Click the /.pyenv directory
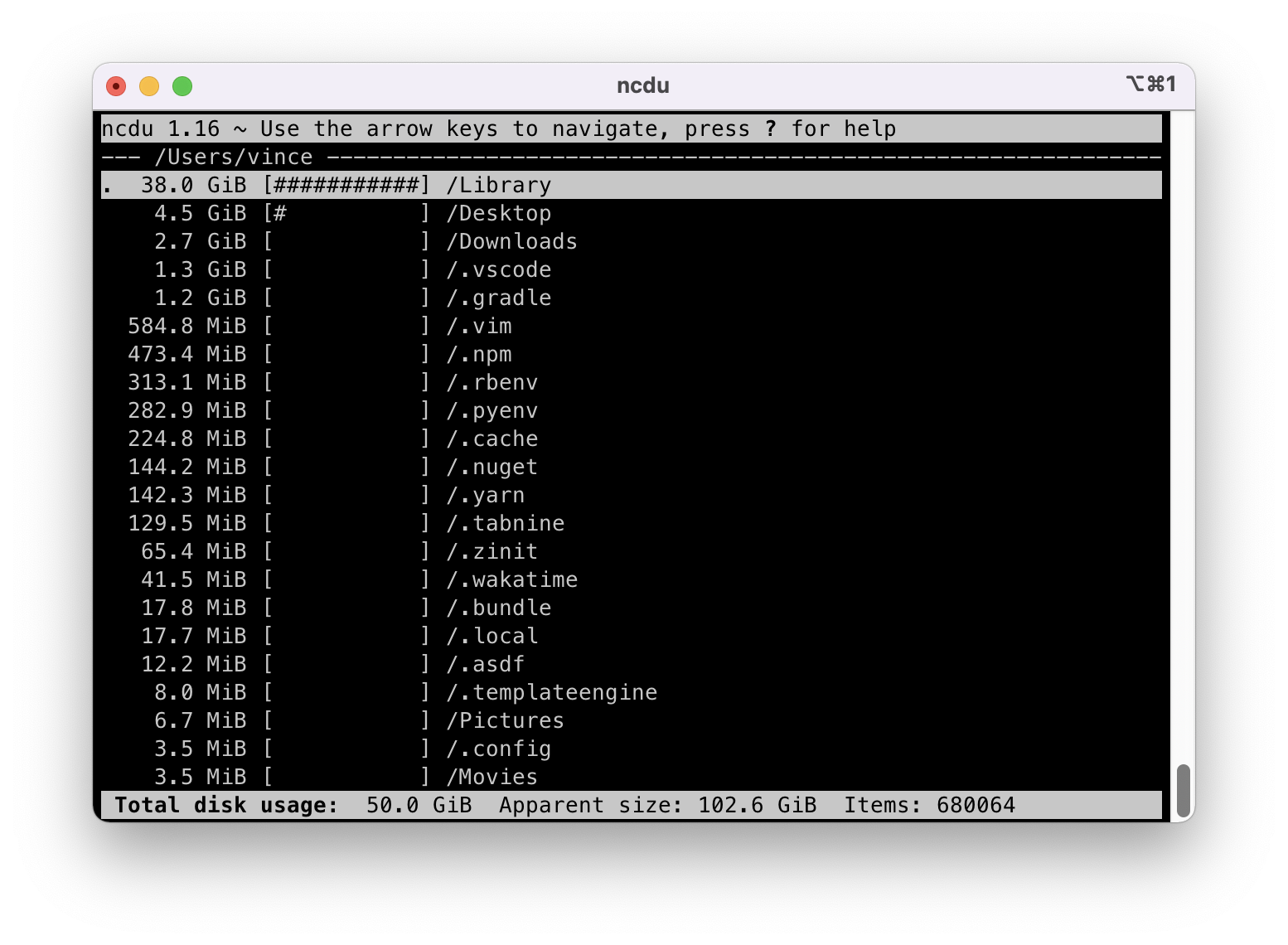The width and height of the screenshot is (1288, 945). click(632, 410)
